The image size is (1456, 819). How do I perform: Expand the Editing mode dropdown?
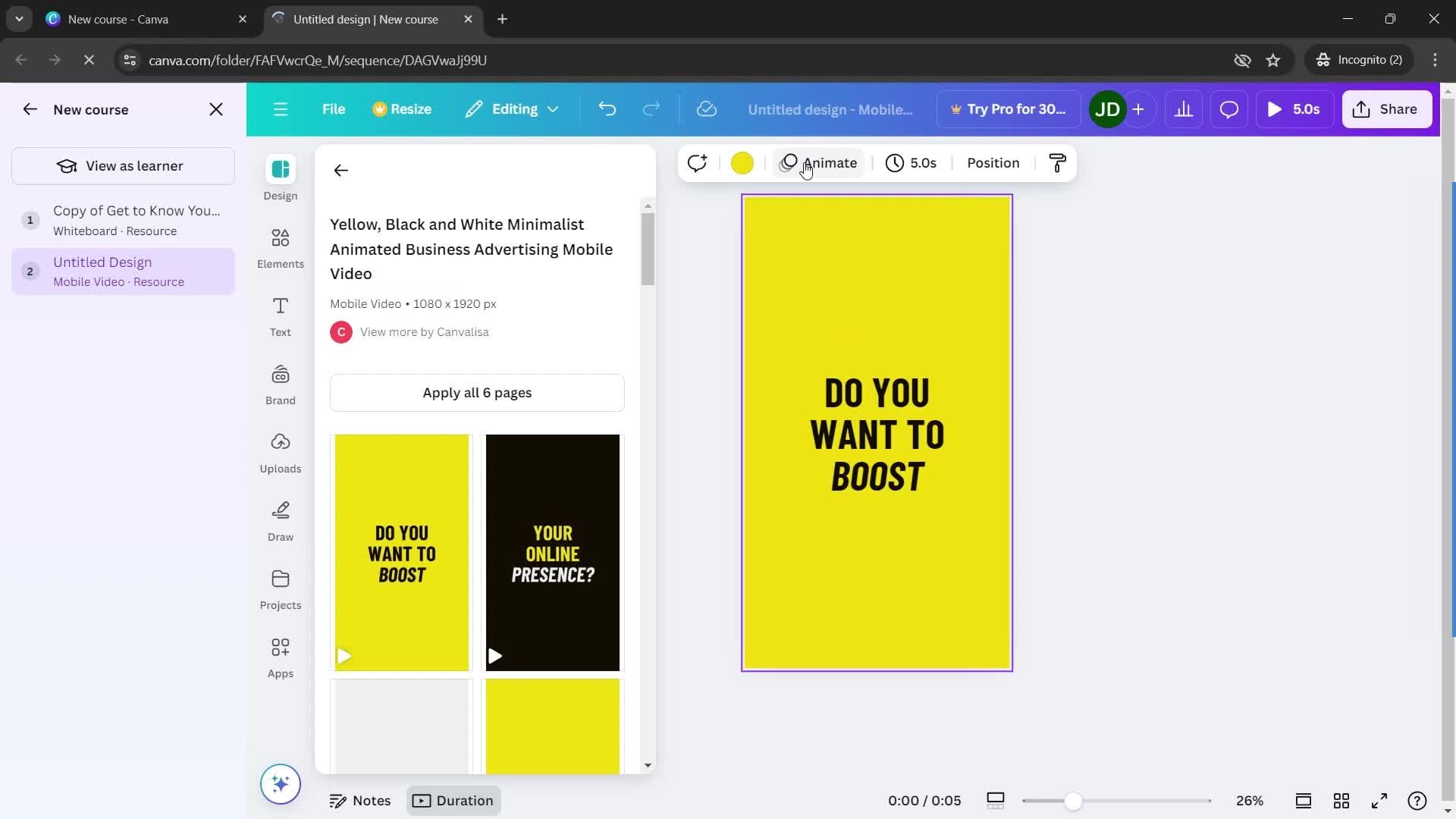(513, 109)
